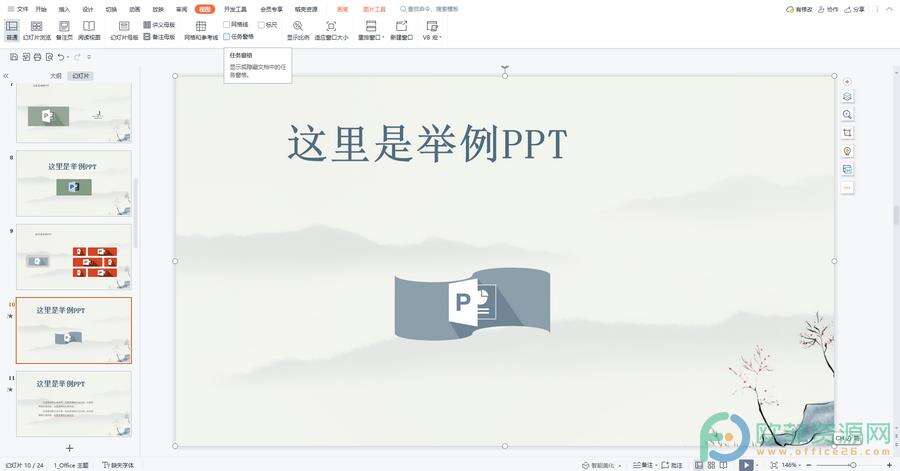This screenshot has width=900, height=471.
Task: Click the search command box
Action: [429, 9]
